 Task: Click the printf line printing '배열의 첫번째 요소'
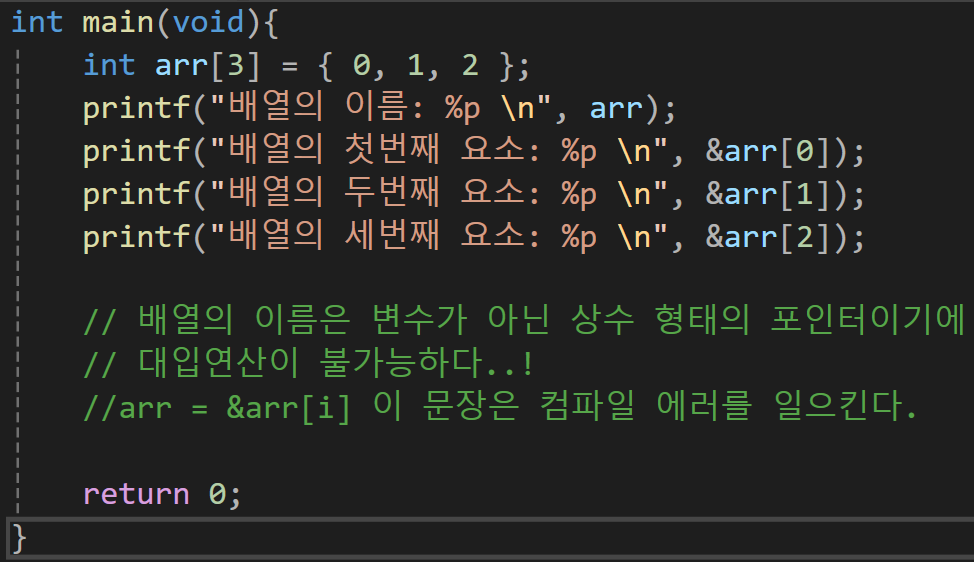[473, 150]
